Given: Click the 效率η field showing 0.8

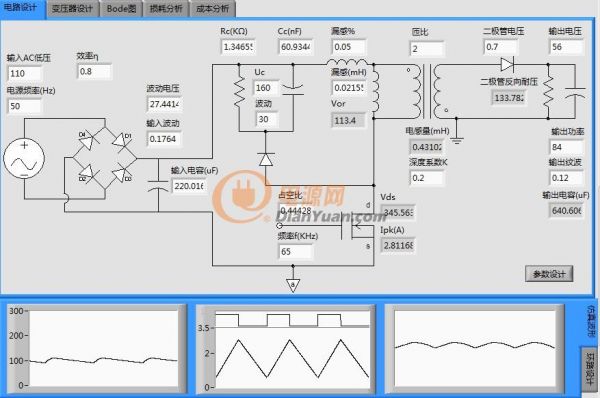Looking at the screenshot, I should (94, 72).
